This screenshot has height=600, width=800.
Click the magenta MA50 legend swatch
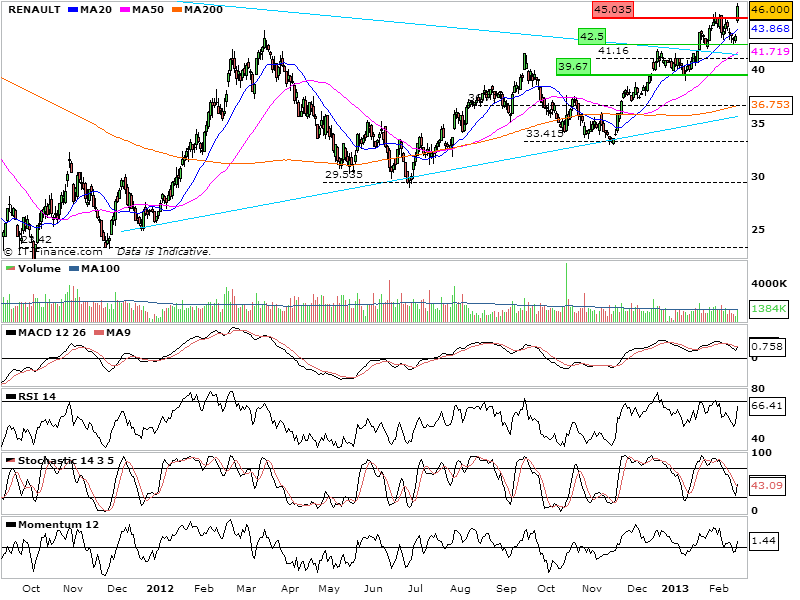pos(125,10)
